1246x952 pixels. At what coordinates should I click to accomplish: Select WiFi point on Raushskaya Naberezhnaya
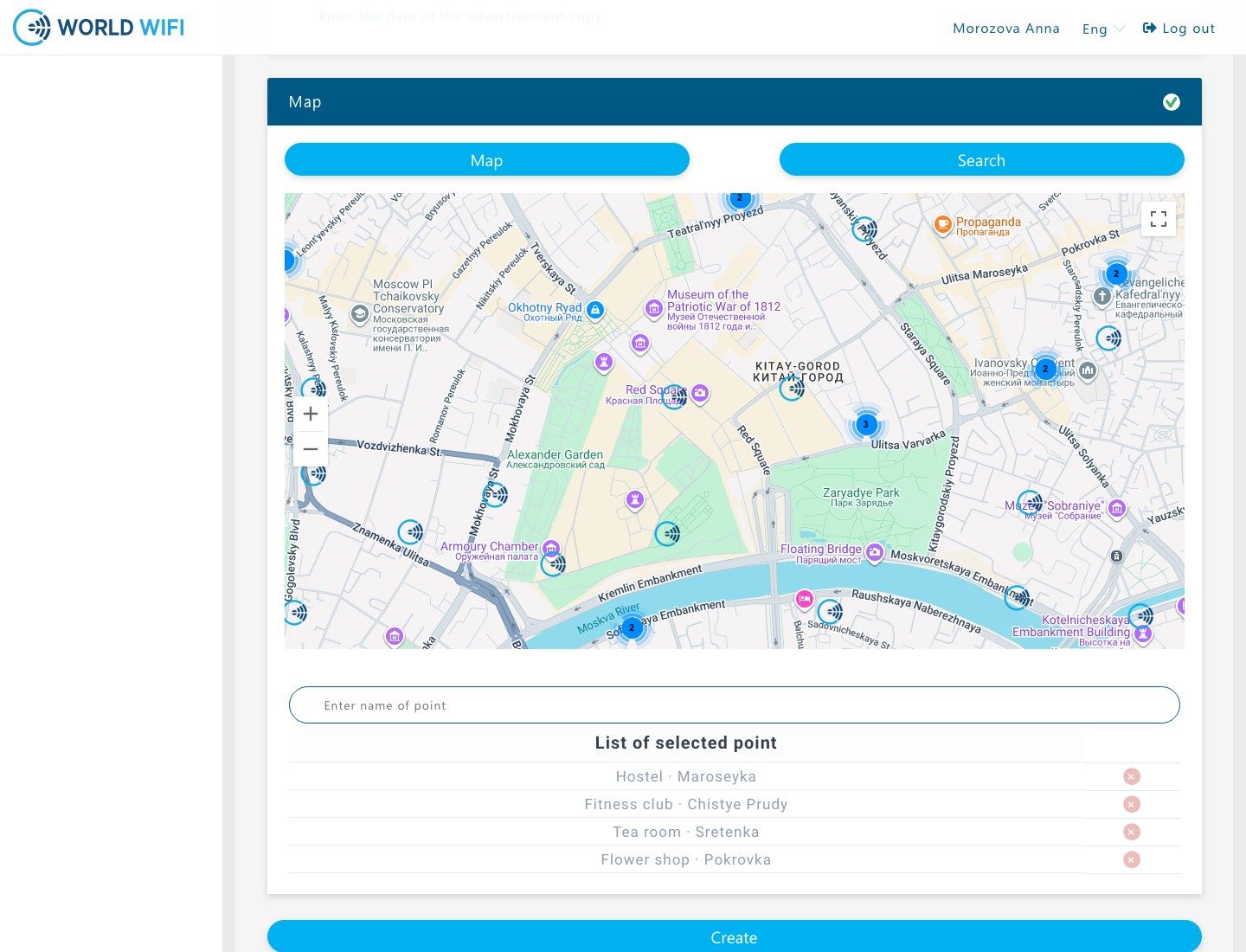831,612
